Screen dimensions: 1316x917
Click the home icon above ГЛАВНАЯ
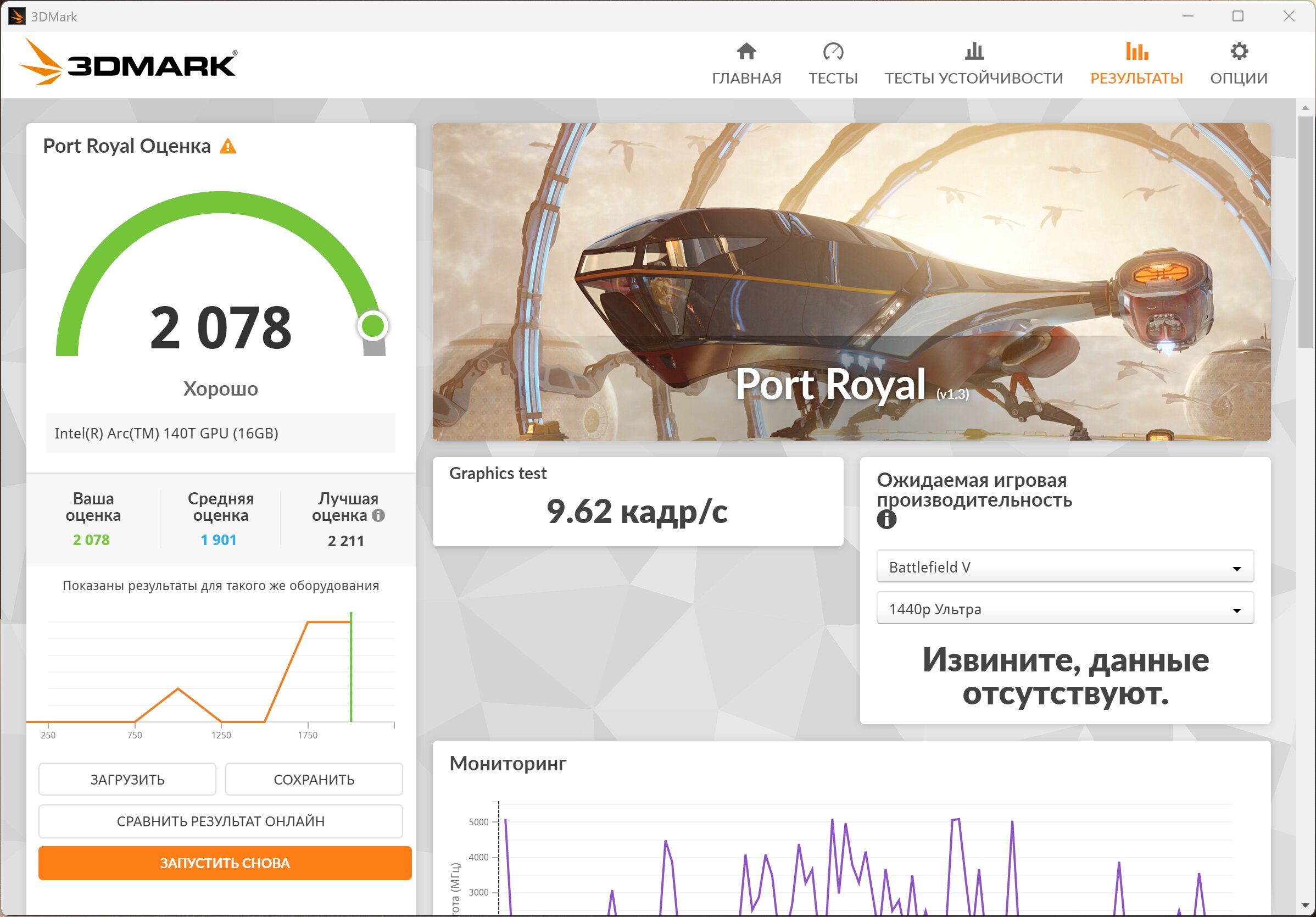pos(746,52)
